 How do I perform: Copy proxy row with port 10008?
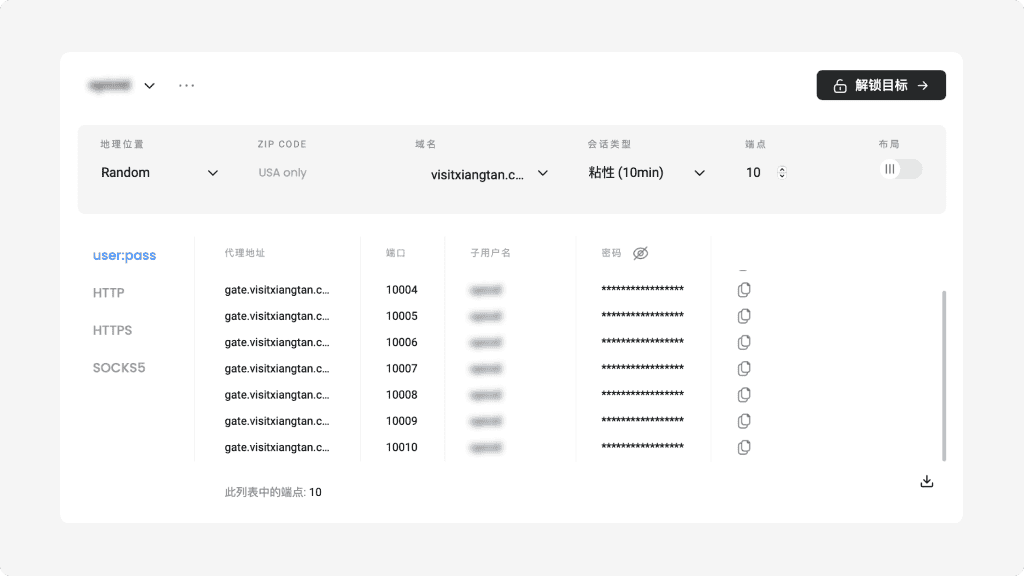[x=743, y=395]
